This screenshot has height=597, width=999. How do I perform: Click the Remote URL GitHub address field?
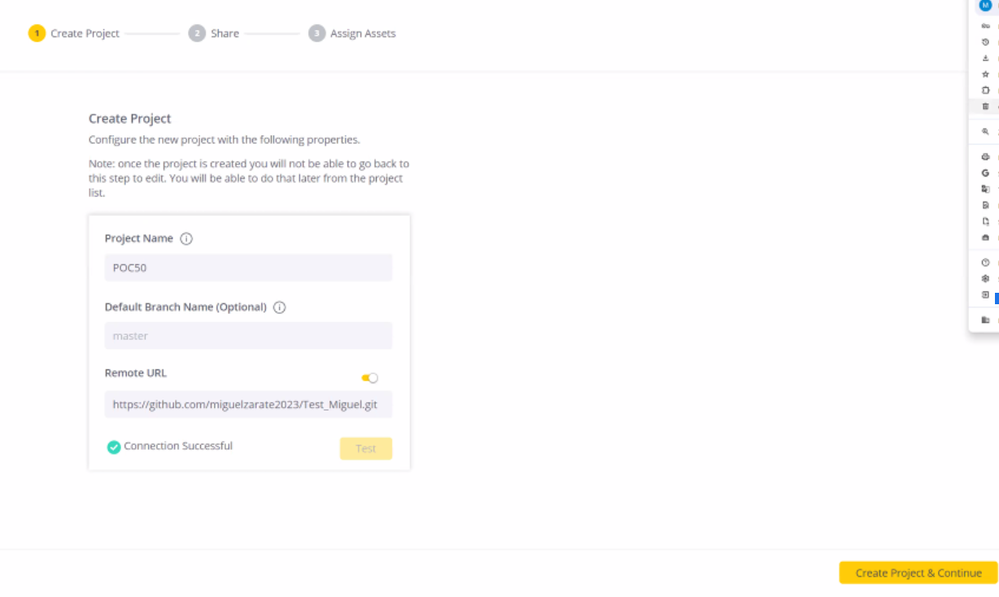[248, 404]
